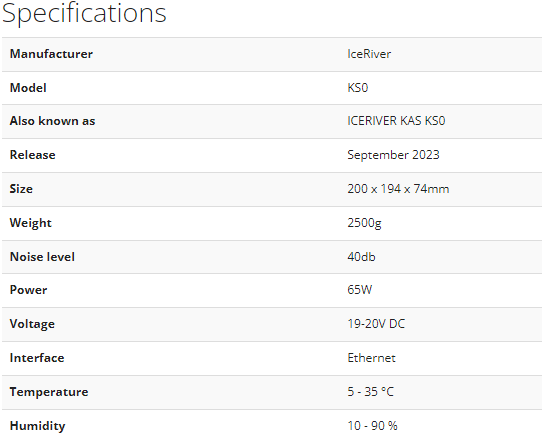
Task: Select the Ethernet interface value
Action: pyautogui.click(x=371, y=358)
